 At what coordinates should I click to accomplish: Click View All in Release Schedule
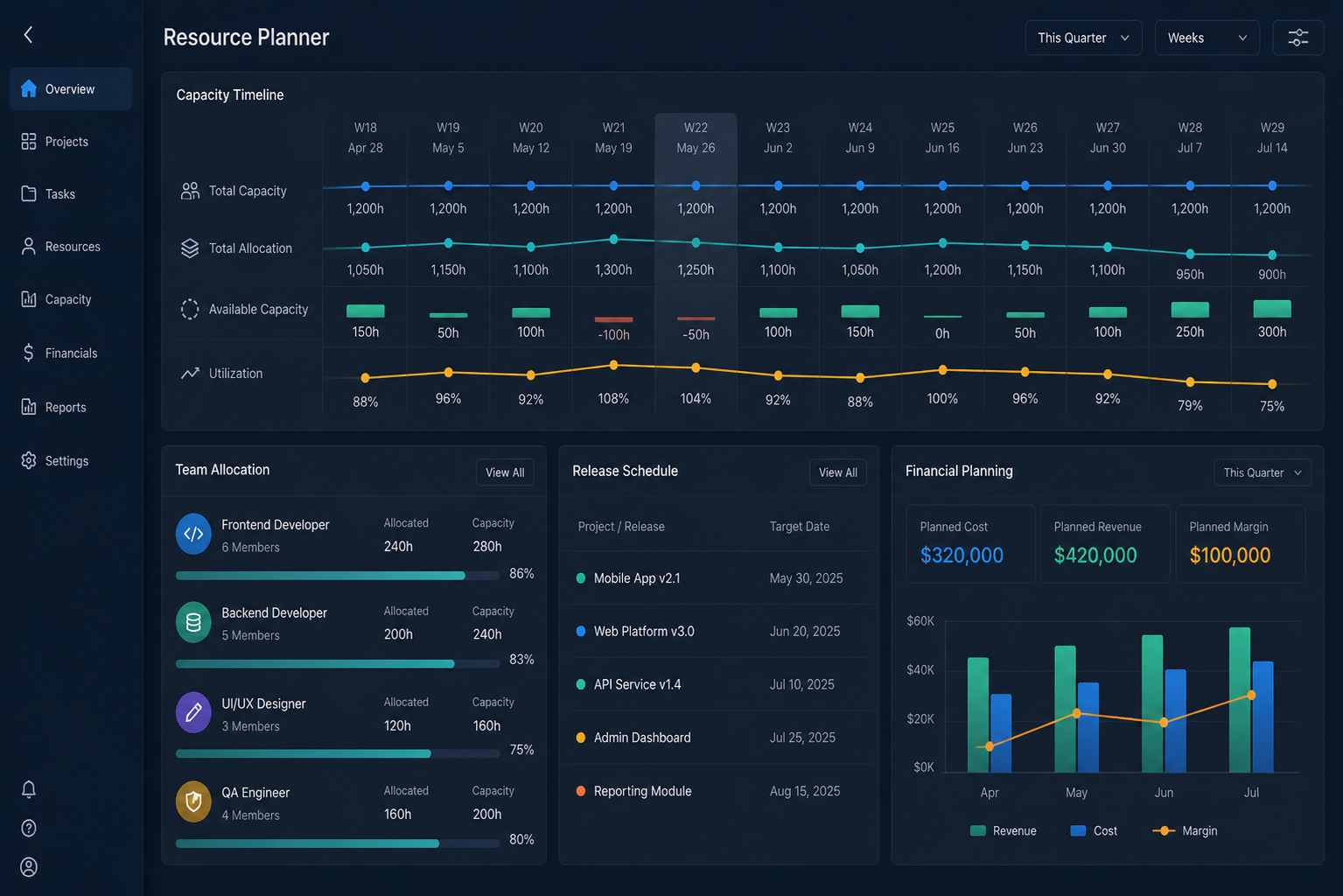click(x=837, y=472)
